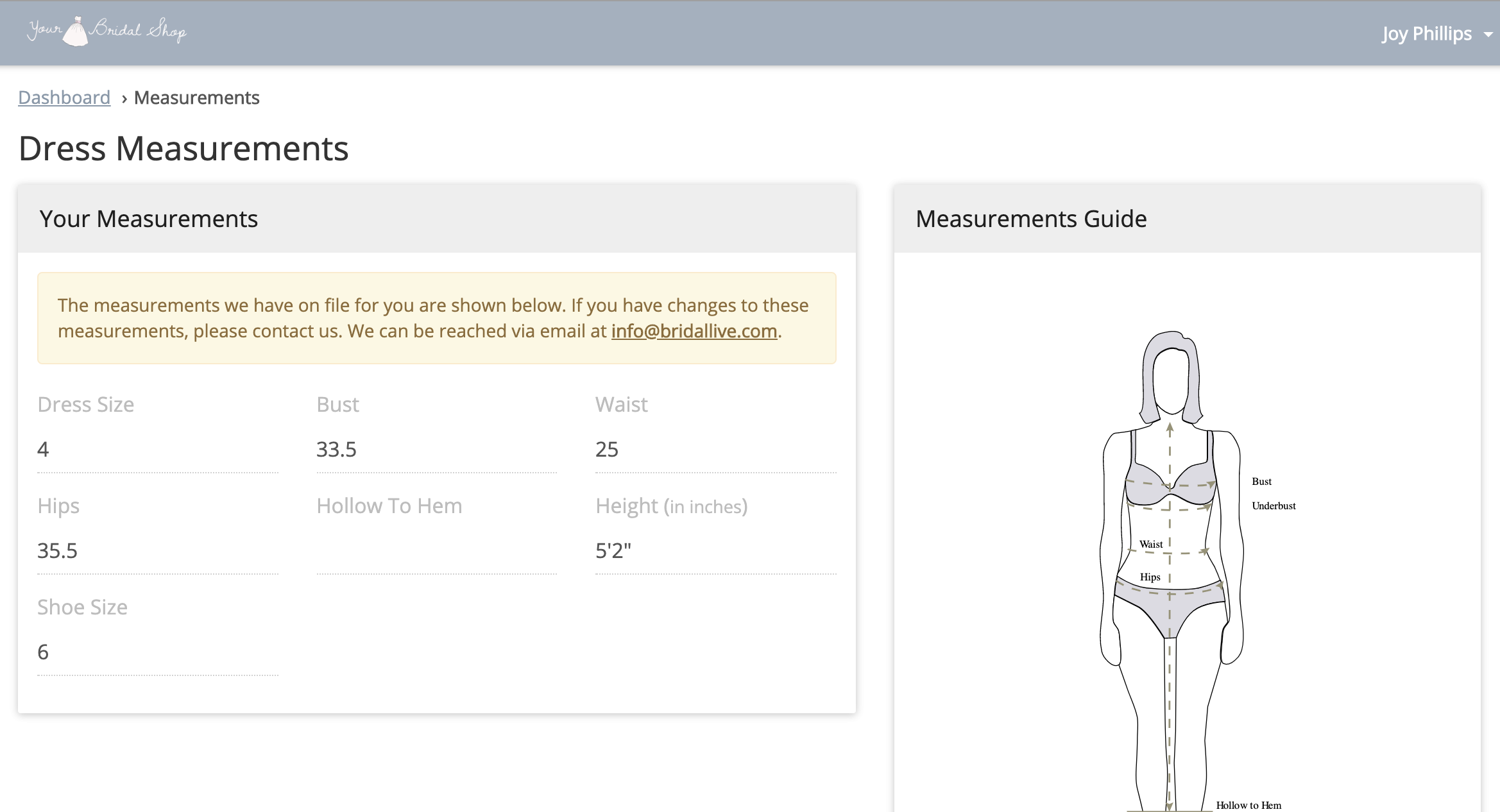Click the Dress Measurements page heading

click(x=183, y=149)
